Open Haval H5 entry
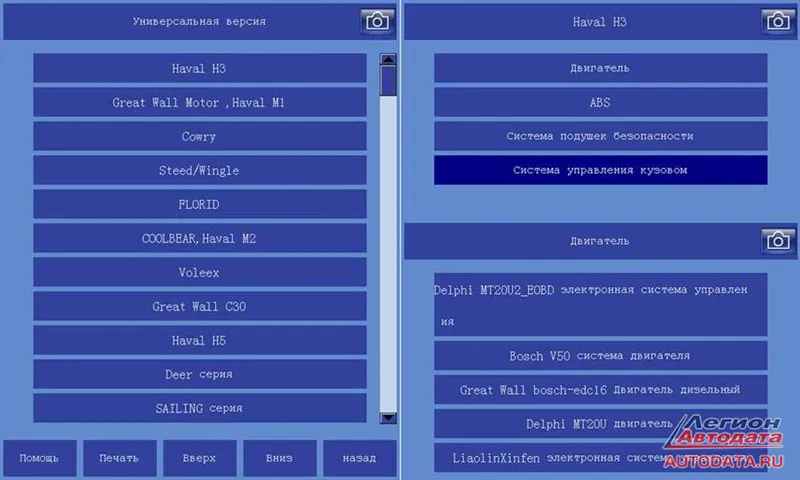The height and width of the screenshot is (480, 800). pos(199,340)
